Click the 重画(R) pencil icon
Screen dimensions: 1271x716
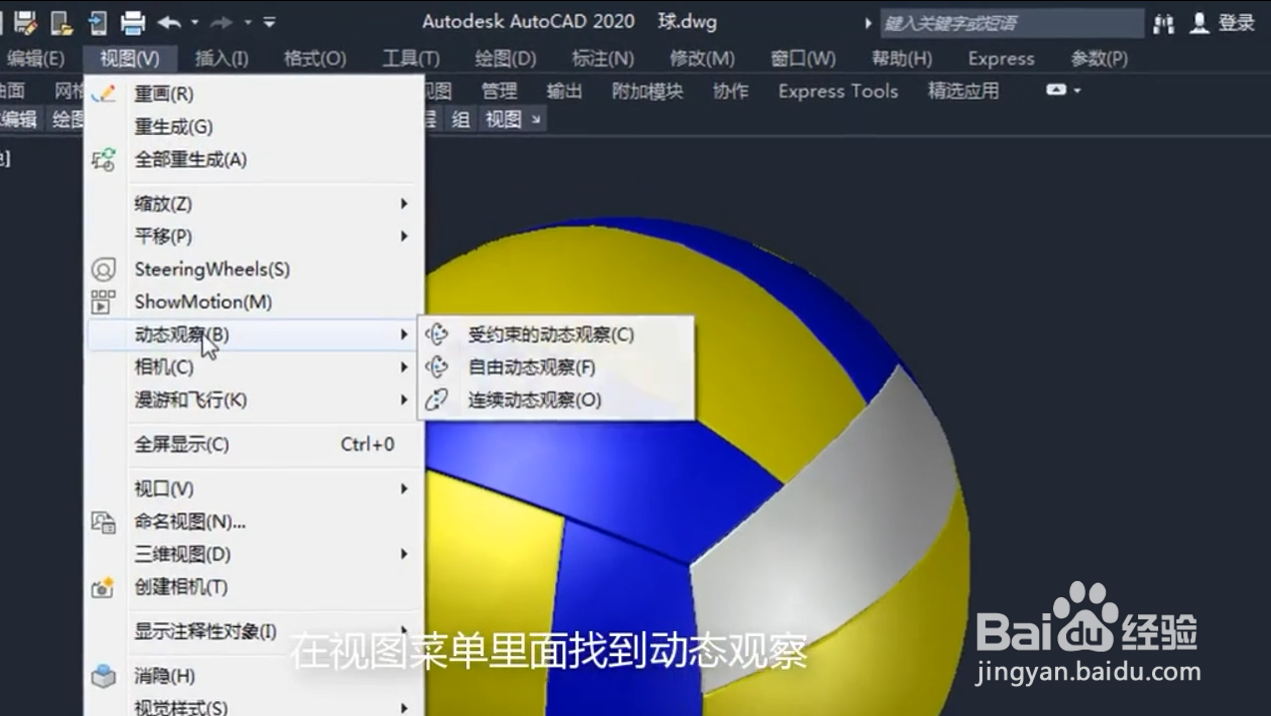(104, 94)
